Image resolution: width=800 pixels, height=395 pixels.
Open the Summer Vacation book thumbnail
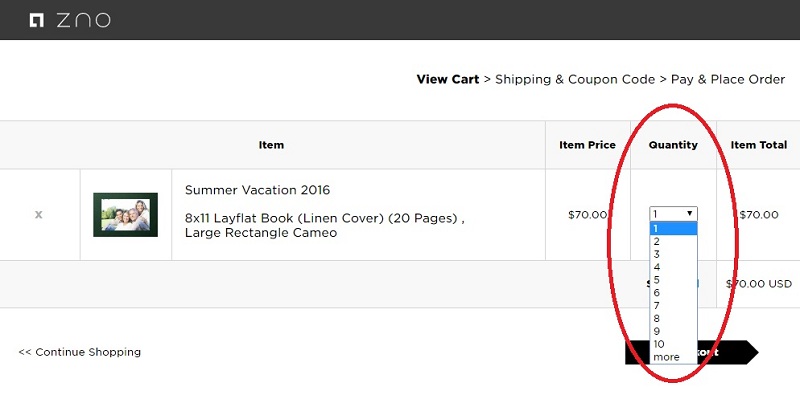[126, 215]
